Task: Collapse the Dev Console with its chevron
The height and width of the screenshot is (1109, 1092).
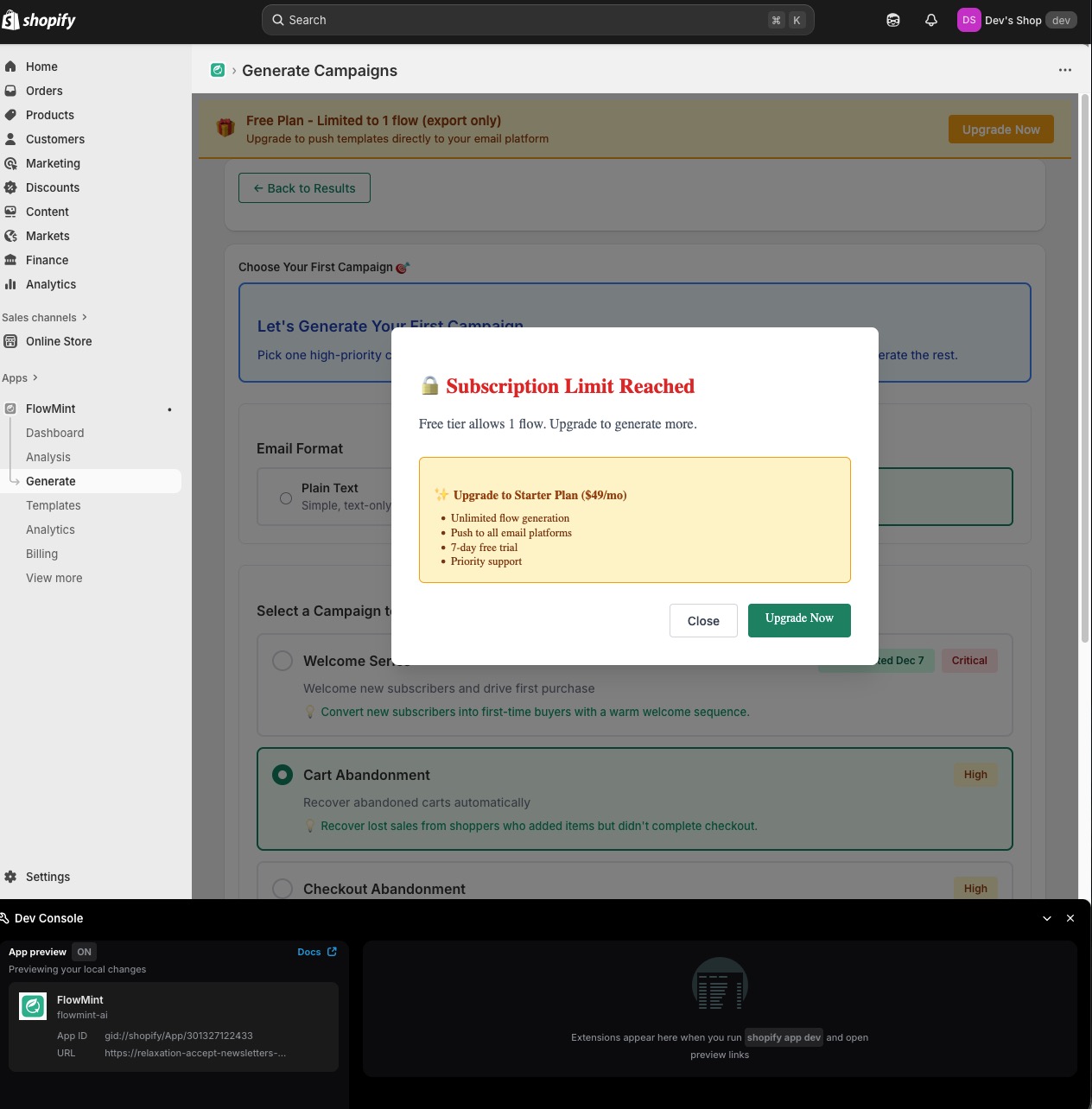Action: pos(1046,918)
